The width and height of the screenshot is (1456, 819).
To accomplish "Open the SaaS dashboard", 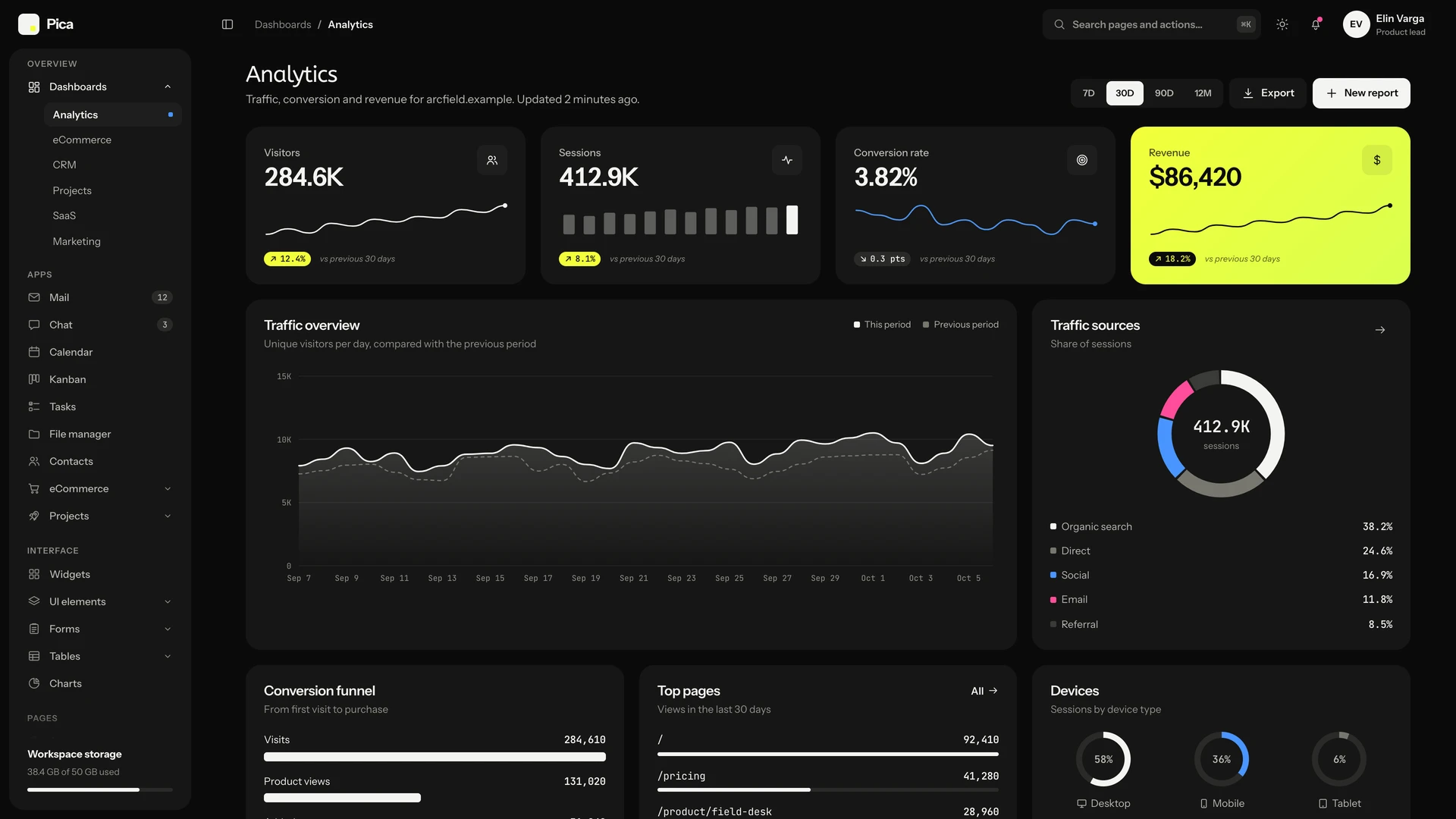I will (x=112, y=215).
